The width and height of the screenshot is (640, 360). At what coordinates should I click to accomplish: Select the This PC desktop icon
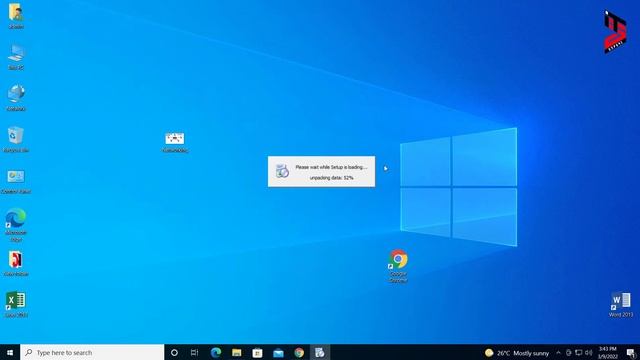[16, 57]
